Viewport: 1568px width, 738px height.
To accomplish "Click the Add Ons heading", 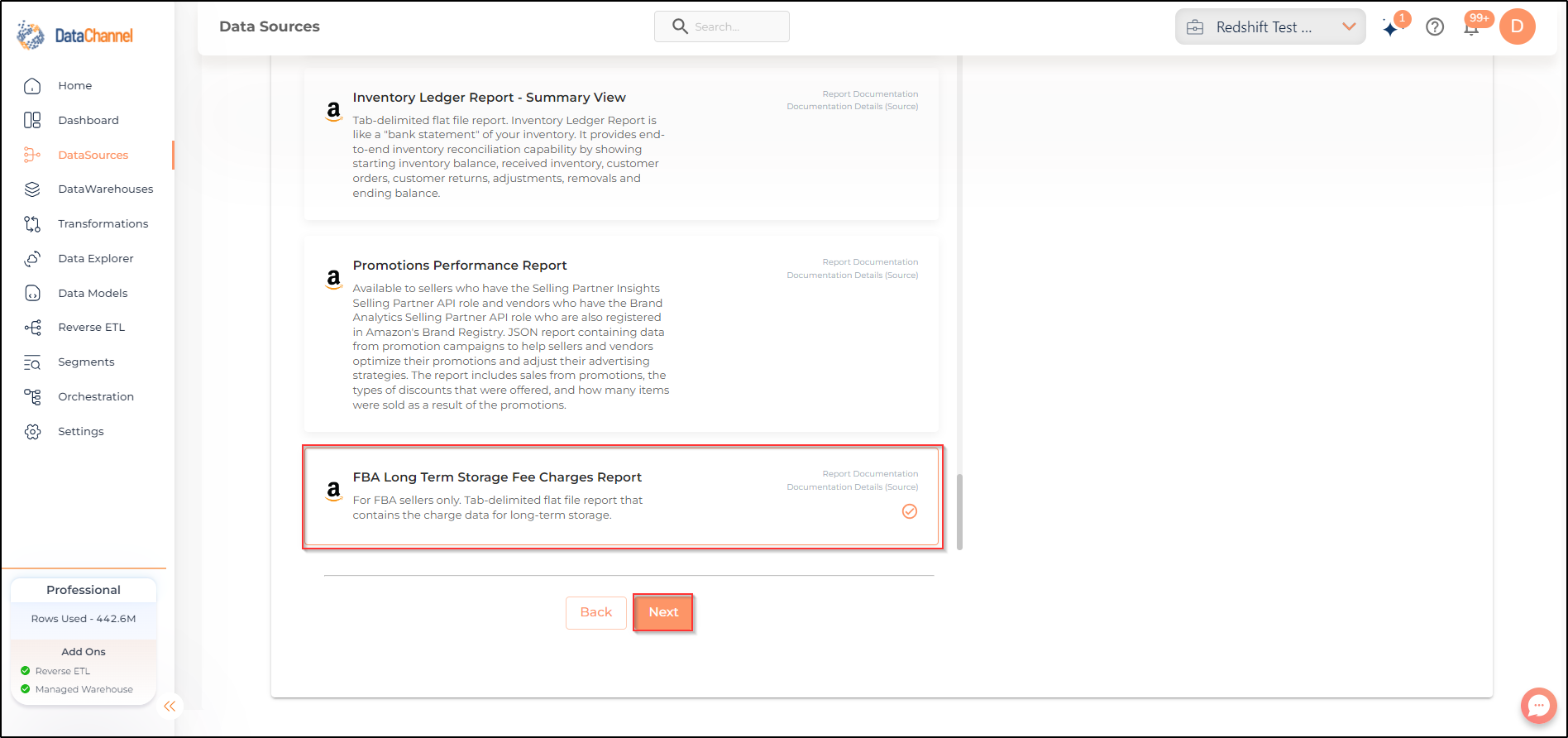I will pyautogui.click(x=84, y=652).
